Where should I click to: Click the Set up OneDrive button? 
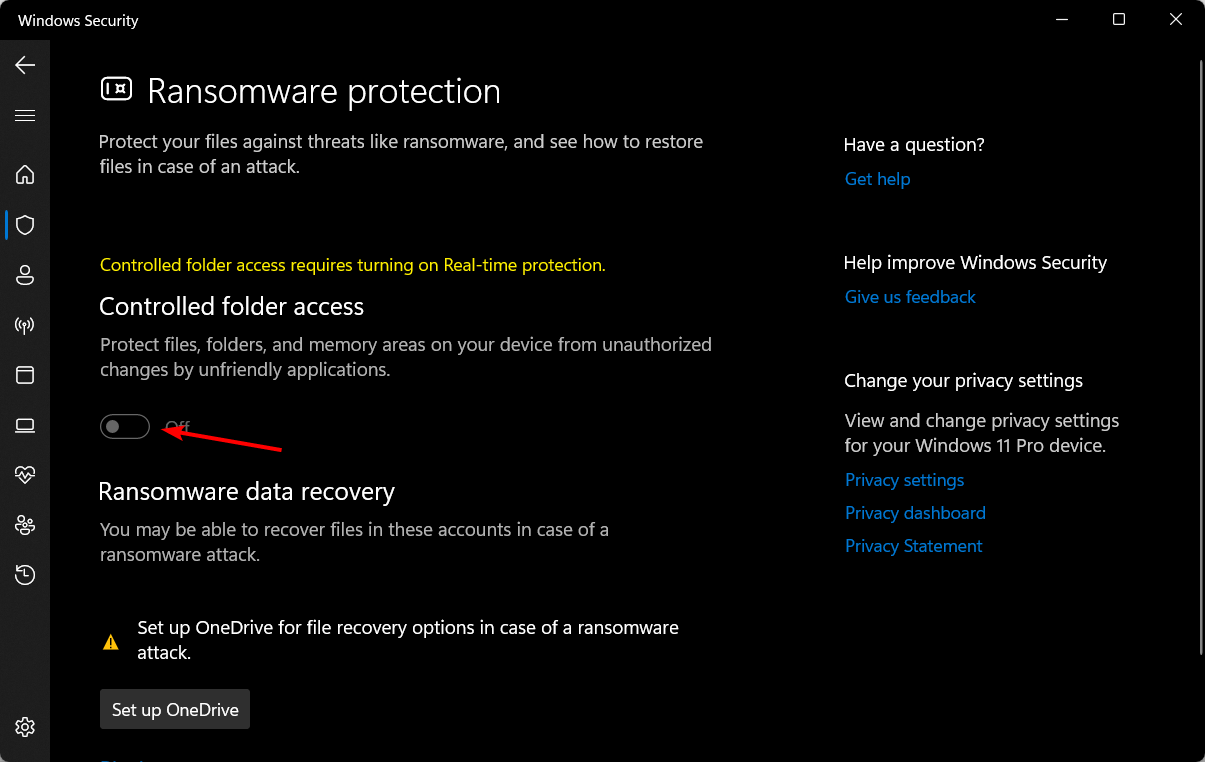click(175, 709)
